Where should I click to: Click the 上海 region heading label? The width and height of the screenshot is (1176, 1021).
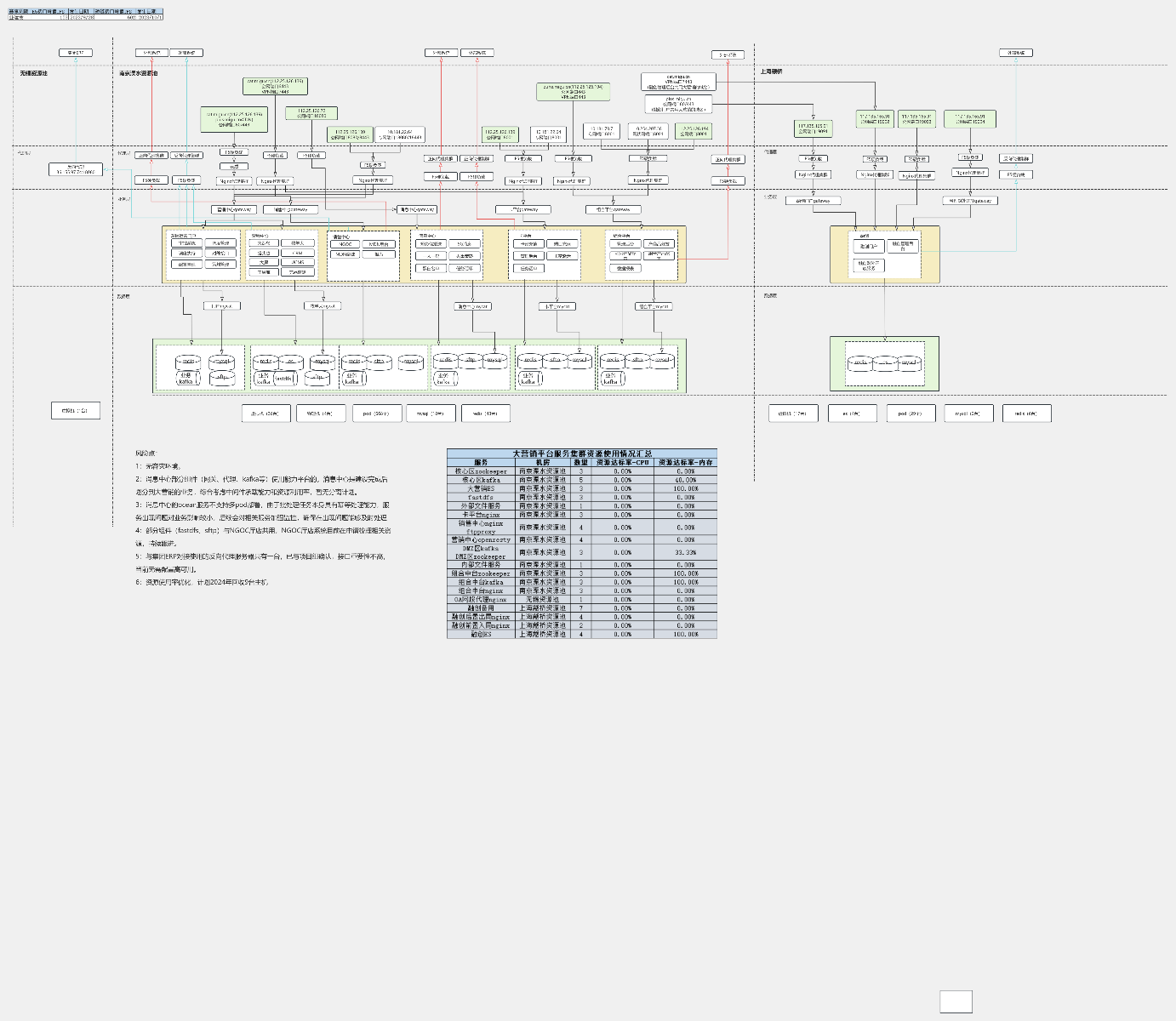point(771,71)
